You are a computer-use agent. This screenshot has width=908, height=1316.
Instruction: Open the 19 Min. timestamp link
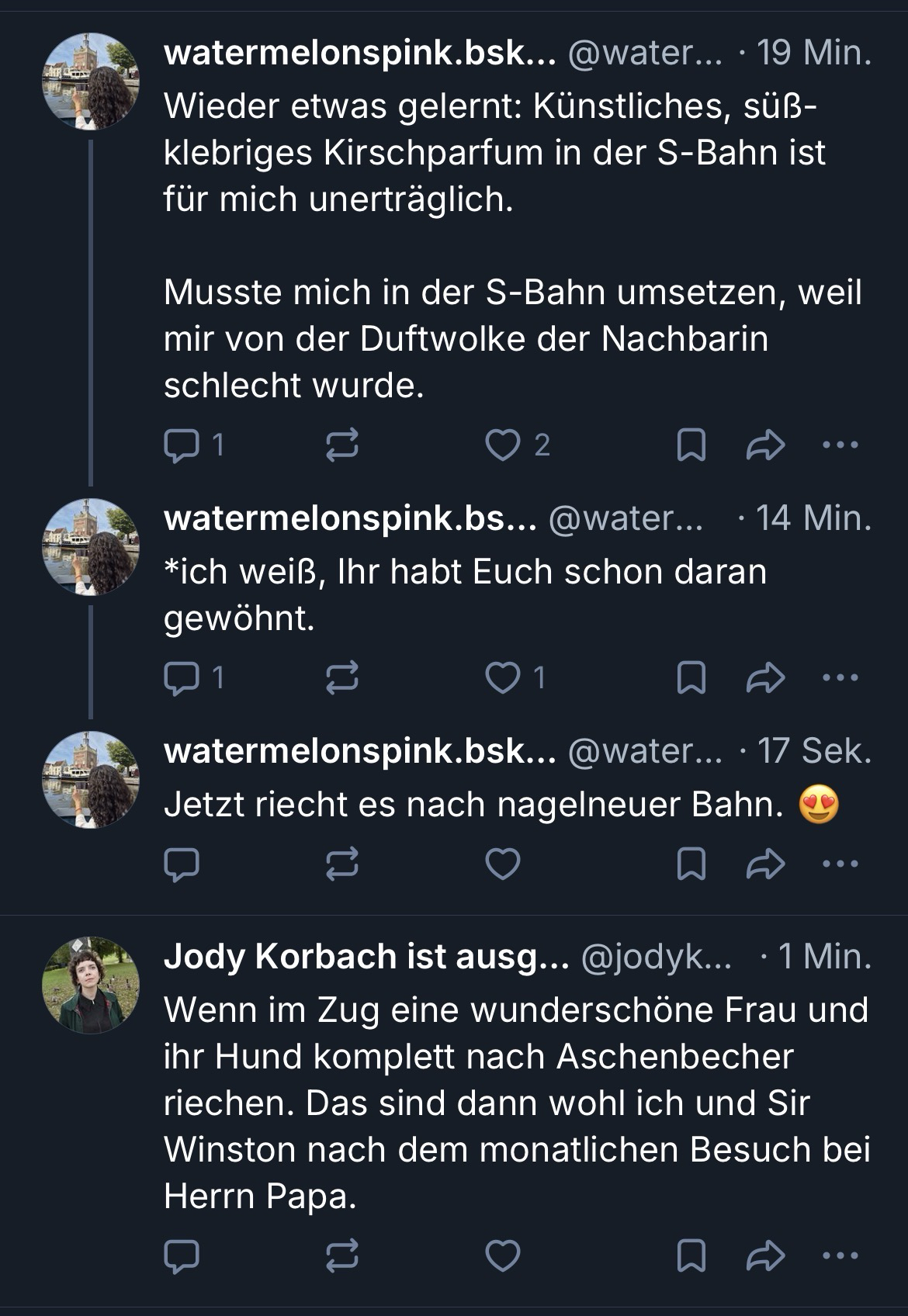click(813, 53)
